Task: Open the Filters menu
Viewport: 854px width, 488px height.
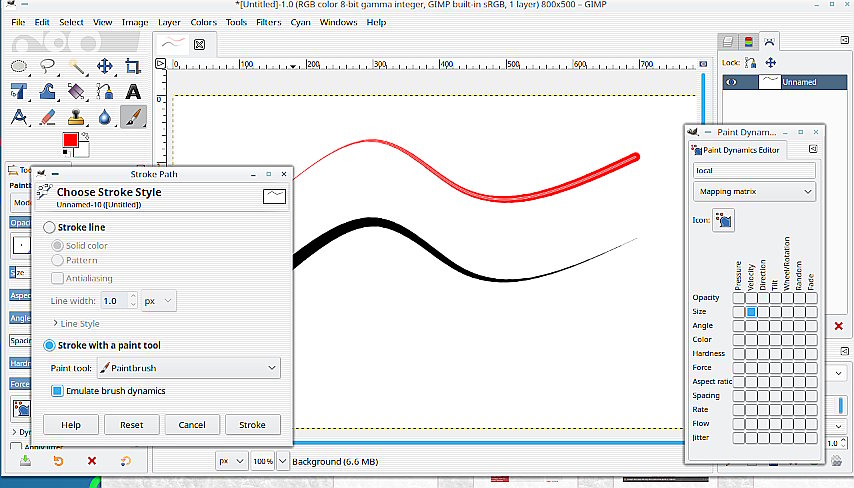Action: coord(269,22)
